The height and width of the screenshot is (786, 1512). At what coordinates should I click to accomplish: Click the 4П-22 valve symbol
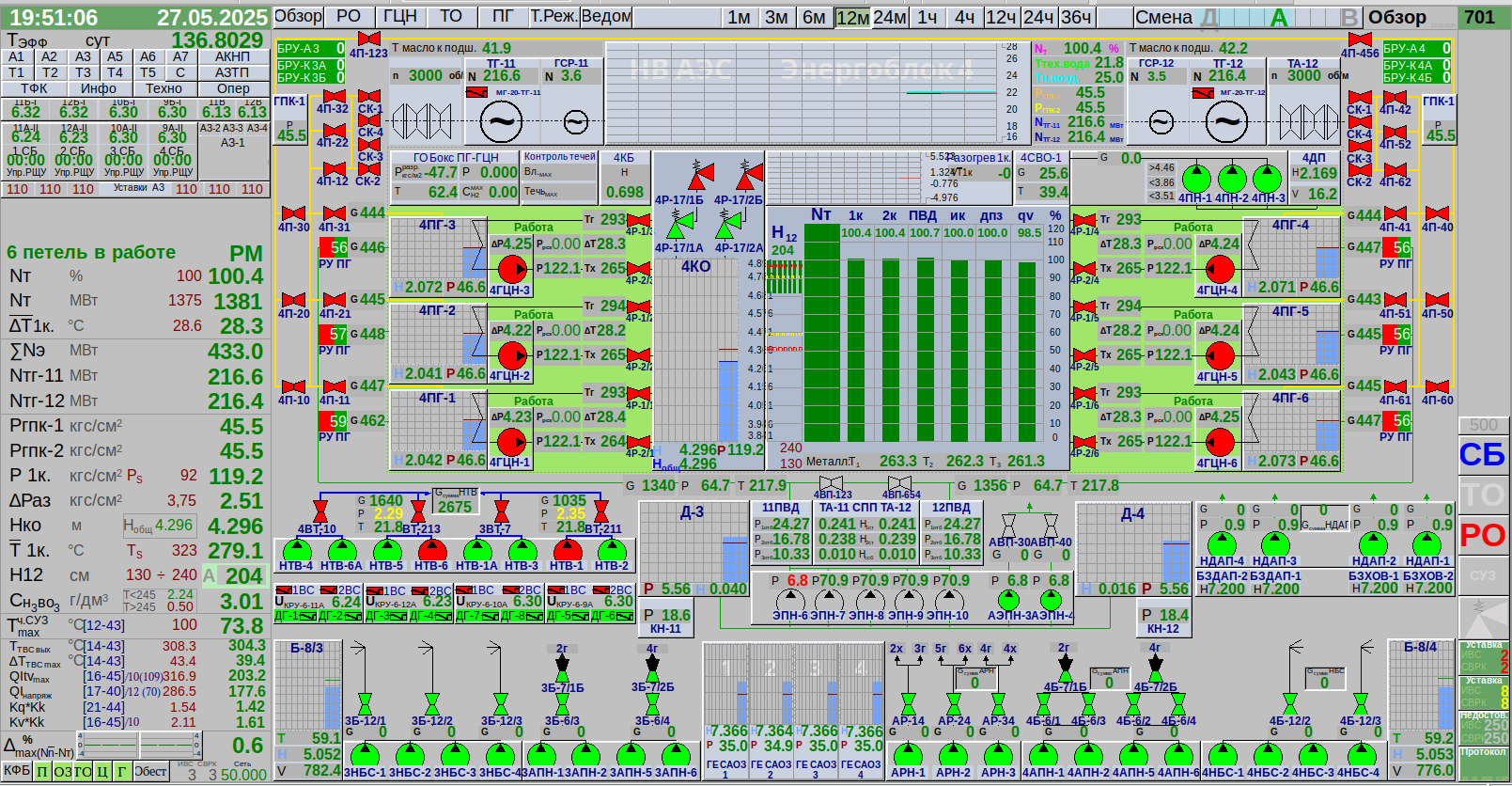coord(333,130)
